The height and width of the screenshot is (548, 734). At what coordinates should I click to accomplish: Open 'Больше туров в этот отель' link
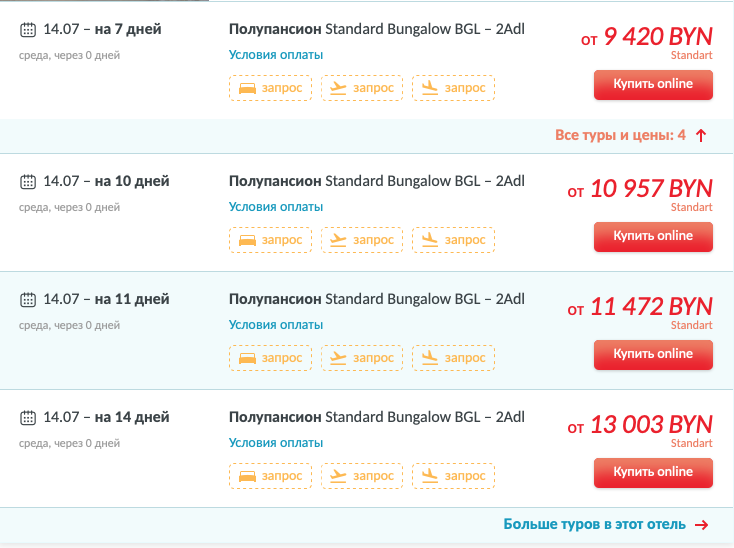click(x=606, y=525)
